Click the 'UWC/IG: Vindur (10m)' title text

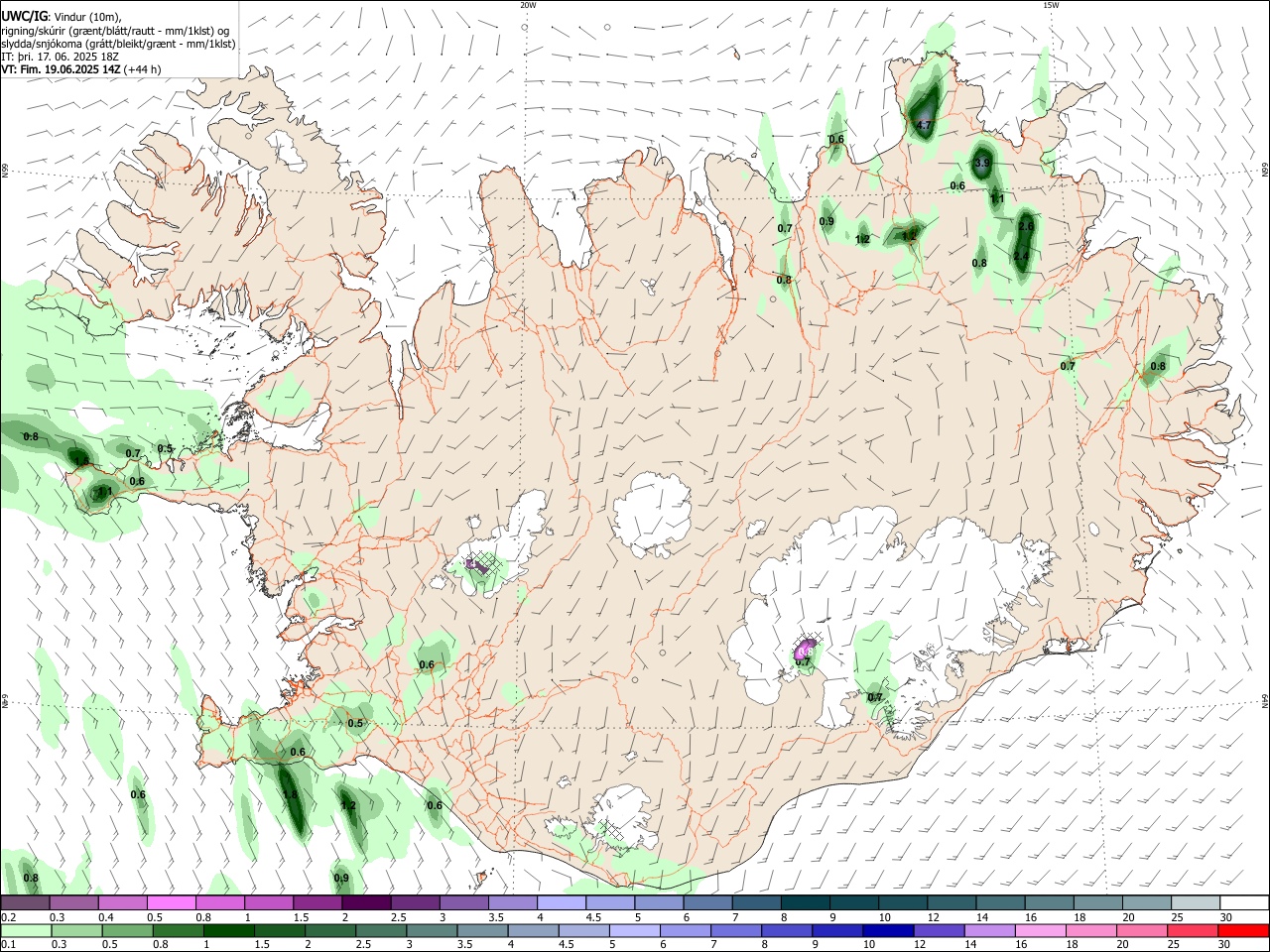click(x=62, y=16)
